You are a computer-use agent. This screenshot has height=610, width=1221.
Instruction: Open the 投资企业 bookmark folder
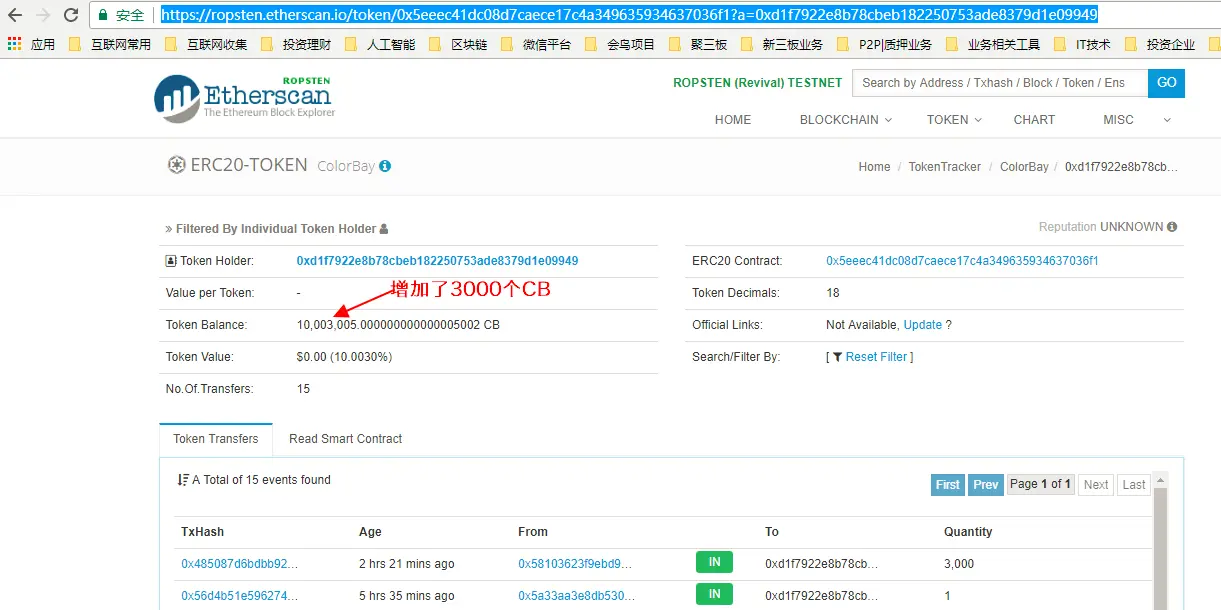[x=1160, y=44]
